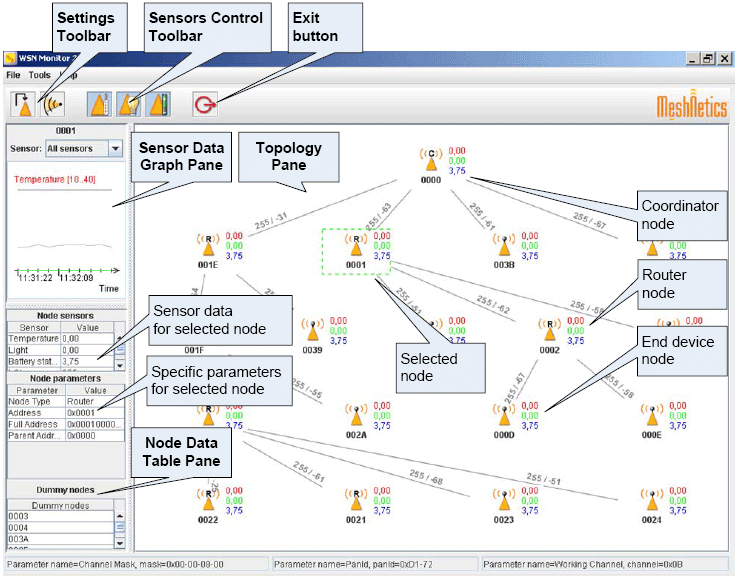Toggle the temperature sensor button

[x=99, y=104]
